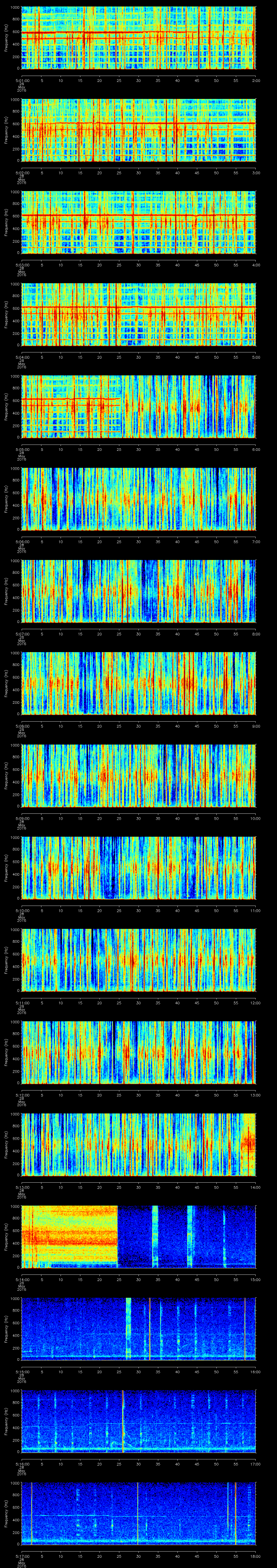Pick the '5:09:00' time axis label
The width and height of the screenshot is (277, 1568).
click(x=22, y=818)
